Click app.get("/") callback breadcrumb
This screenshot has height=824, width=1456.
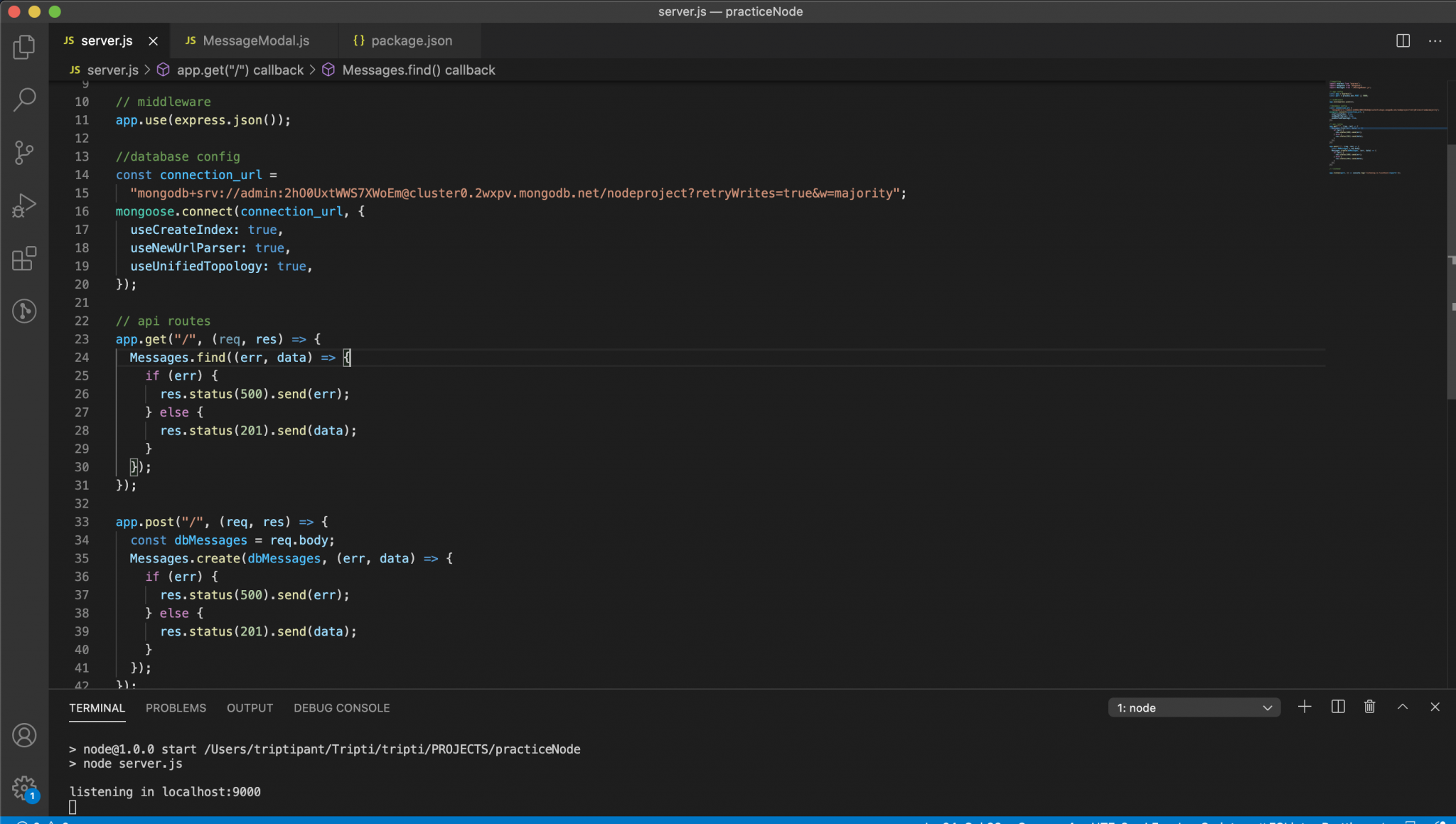click(x=231, y=70)
